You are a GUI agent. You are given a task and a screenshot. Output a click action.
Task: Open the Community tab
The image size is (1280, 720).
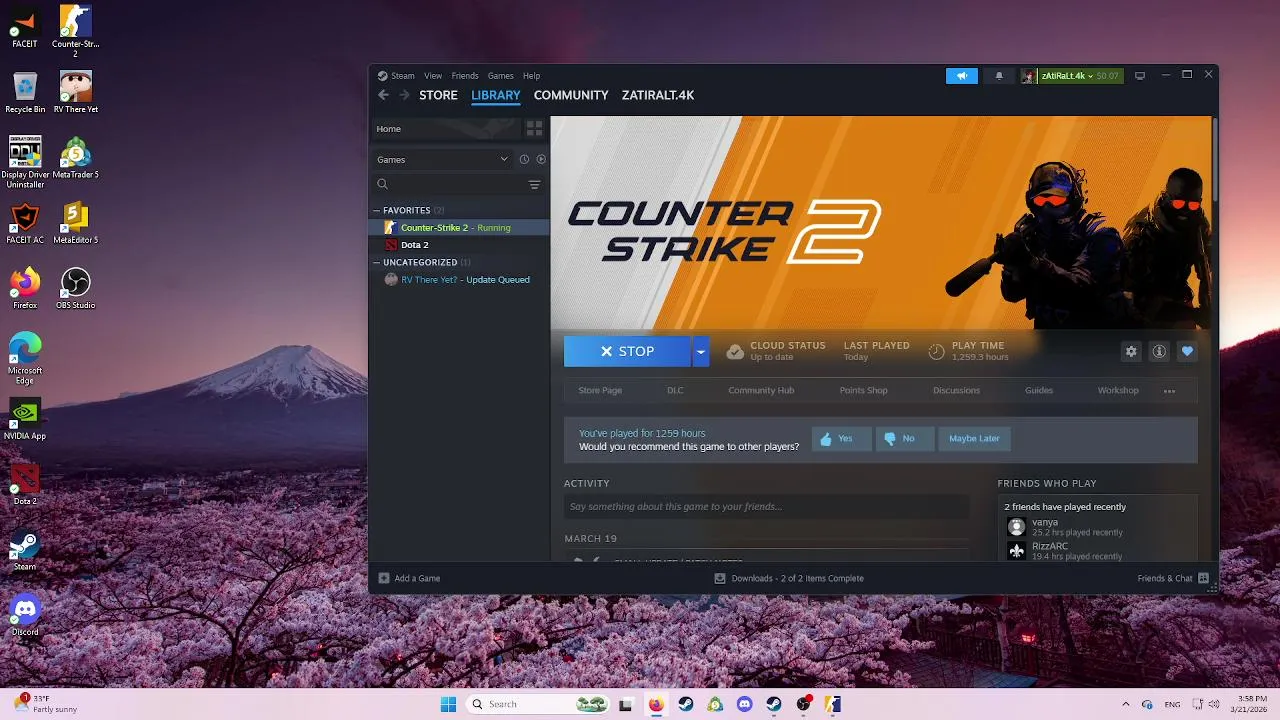click(x=571, y=95)
